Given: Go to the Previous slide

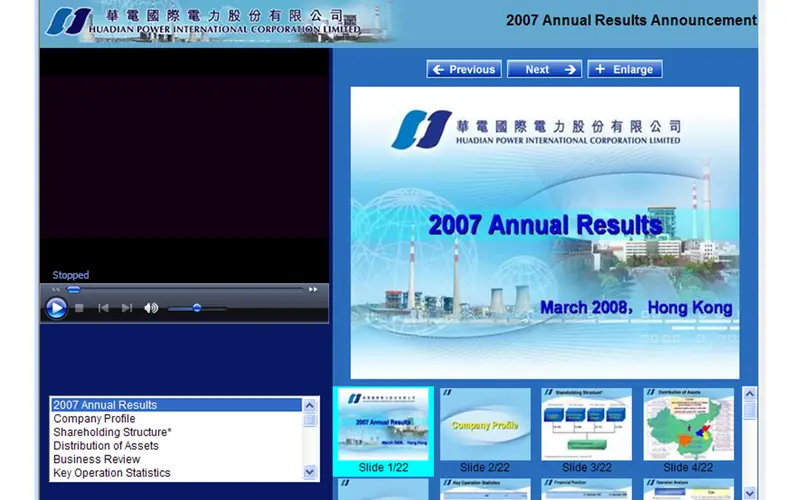Looking at the screenshot, I should pyautogui.click(x=464, y=69).
